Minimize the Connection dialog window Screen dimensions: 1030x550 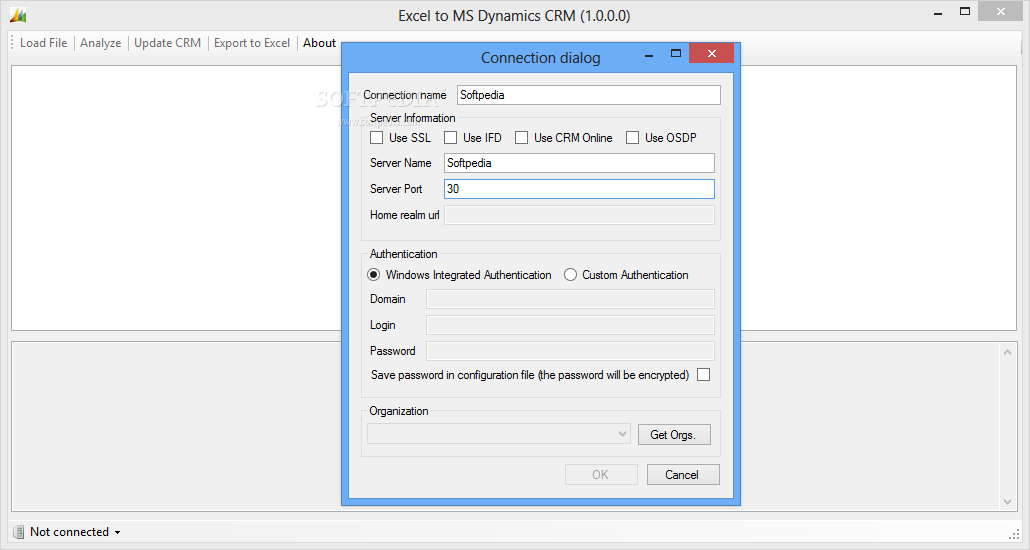pos(649,55)
